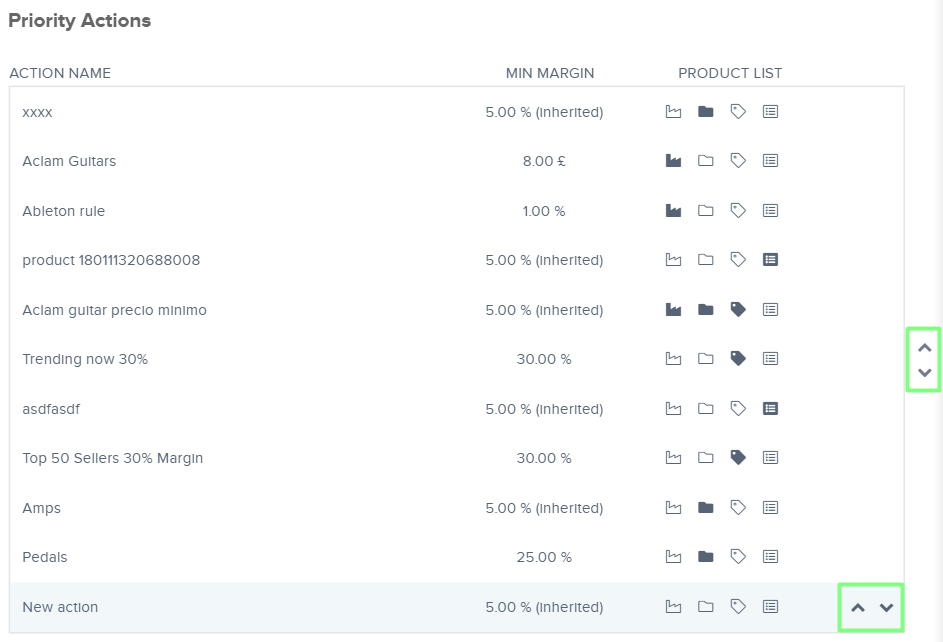Move New action down with the down chevron
Screen dimensions: 943x642
click(x=886, y=607)
